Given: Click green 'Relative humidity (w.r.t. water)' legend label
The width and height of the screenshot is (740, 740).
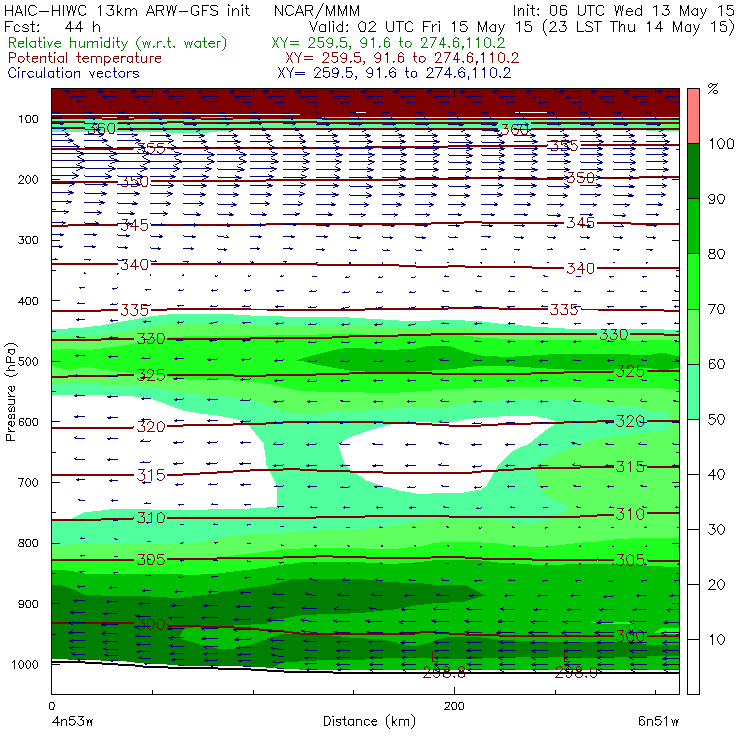Looking at the screenshot, I should pos(118,43).
